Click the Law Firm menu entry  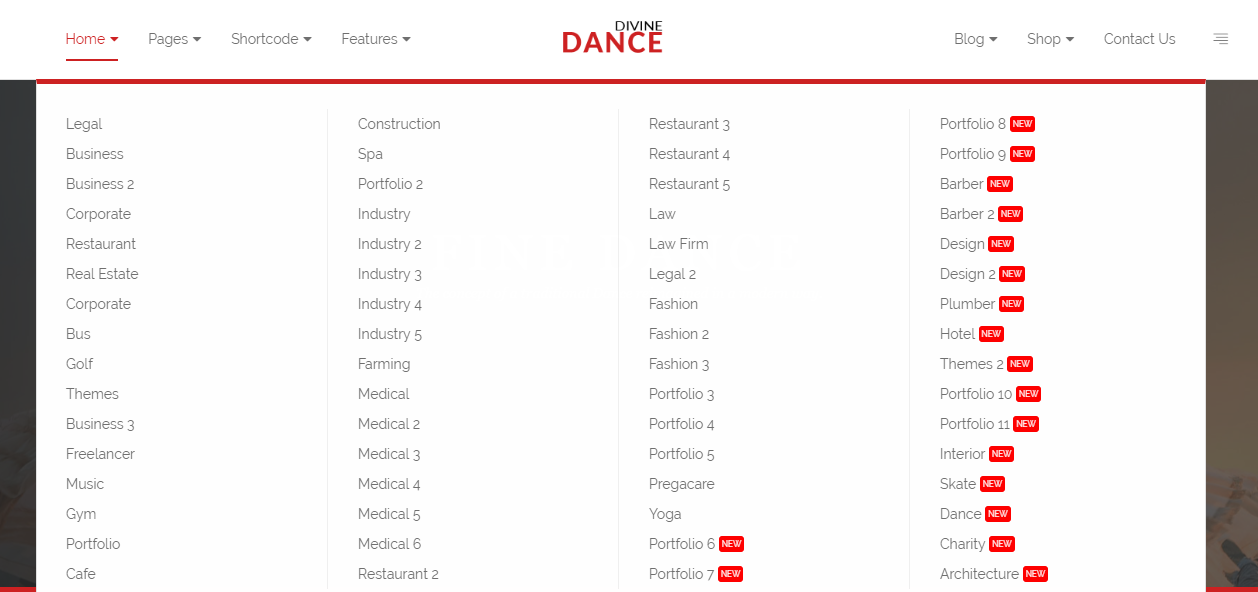pyautogui.click(x=678, y=244)
